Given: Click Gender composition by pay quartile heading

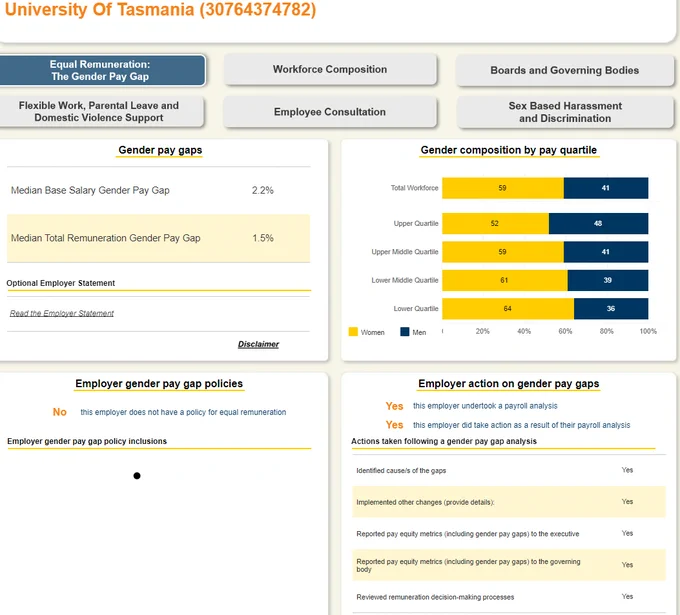Looking at the screenshot, I should click(509, 150).
